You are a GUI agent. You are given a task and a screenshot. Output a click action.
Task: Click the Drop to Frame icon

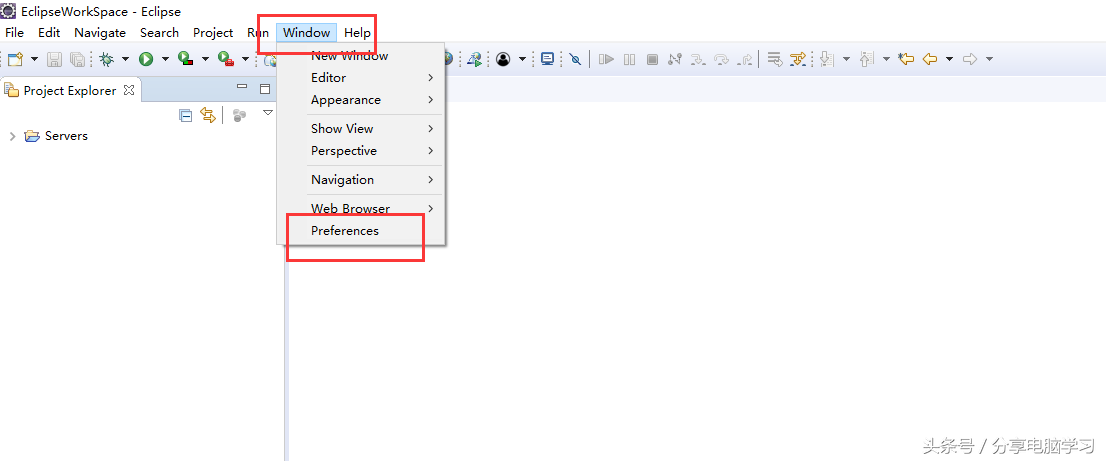point(774,59)
